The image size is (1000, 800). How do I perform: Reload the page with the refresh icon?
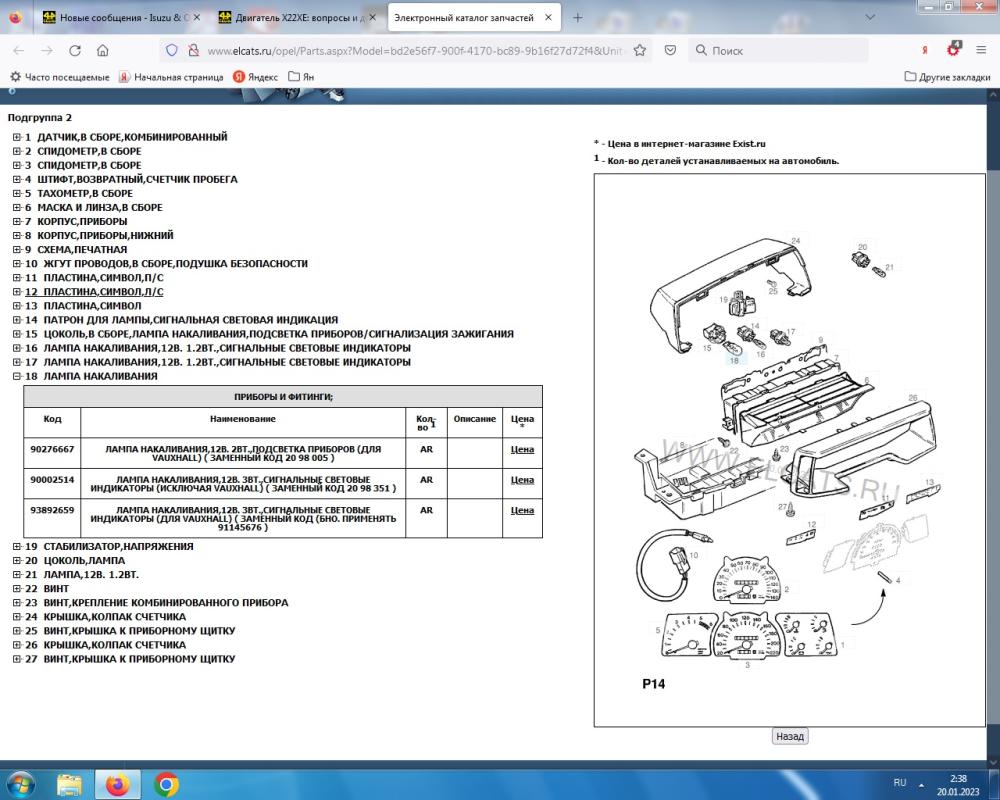point(75,50)
